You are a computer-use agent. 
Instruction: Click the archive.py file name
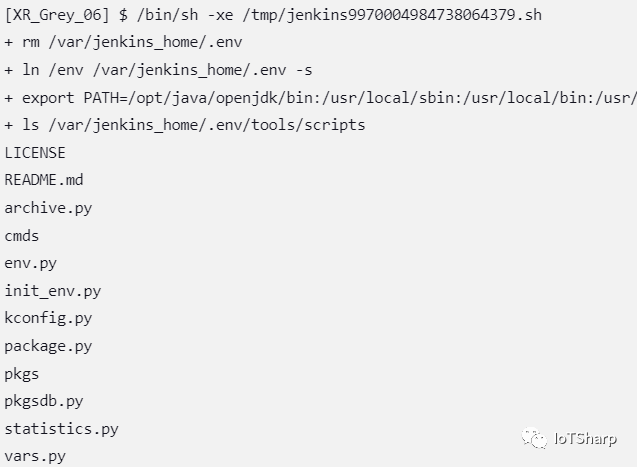(47, 208)
